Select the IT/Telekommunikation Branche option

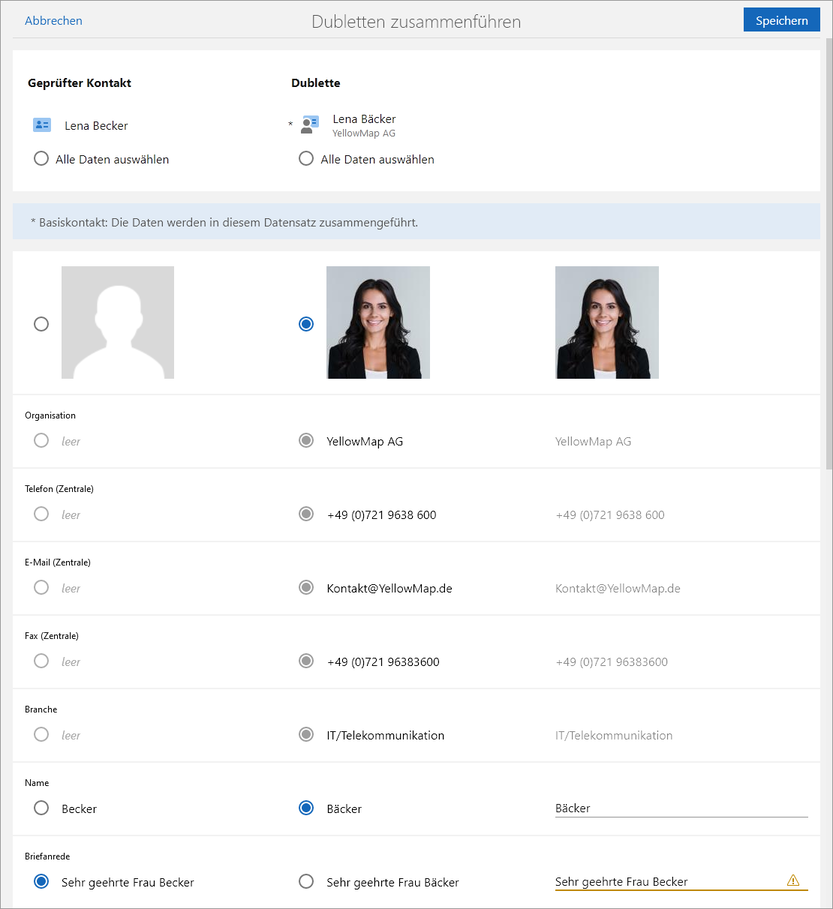pyautogui.click(x=306, y=734)
